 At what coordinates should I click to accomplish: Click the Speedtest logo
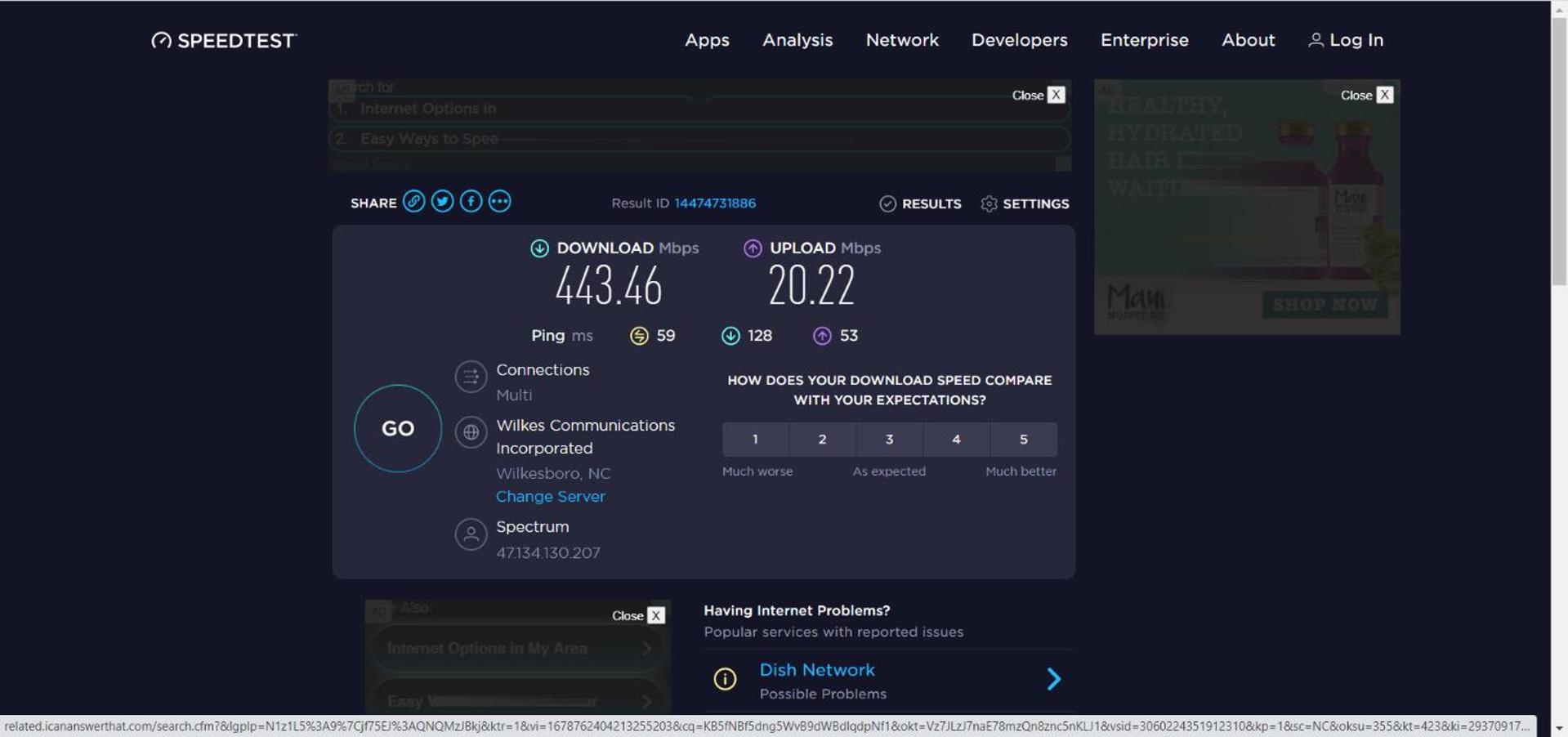(224, 40)
